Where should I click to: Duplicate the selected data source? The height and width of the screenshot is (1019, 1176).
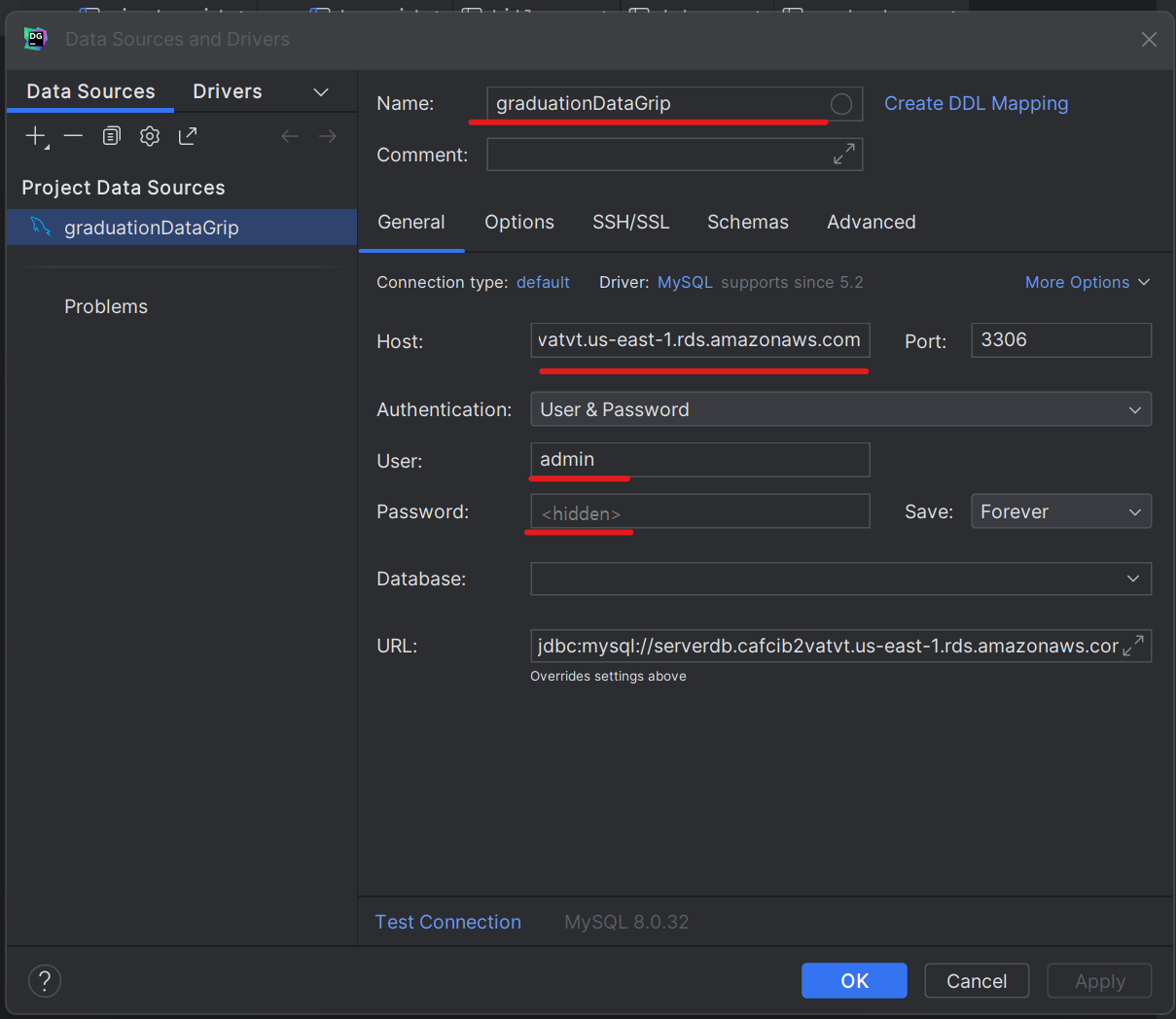[112, 136]
